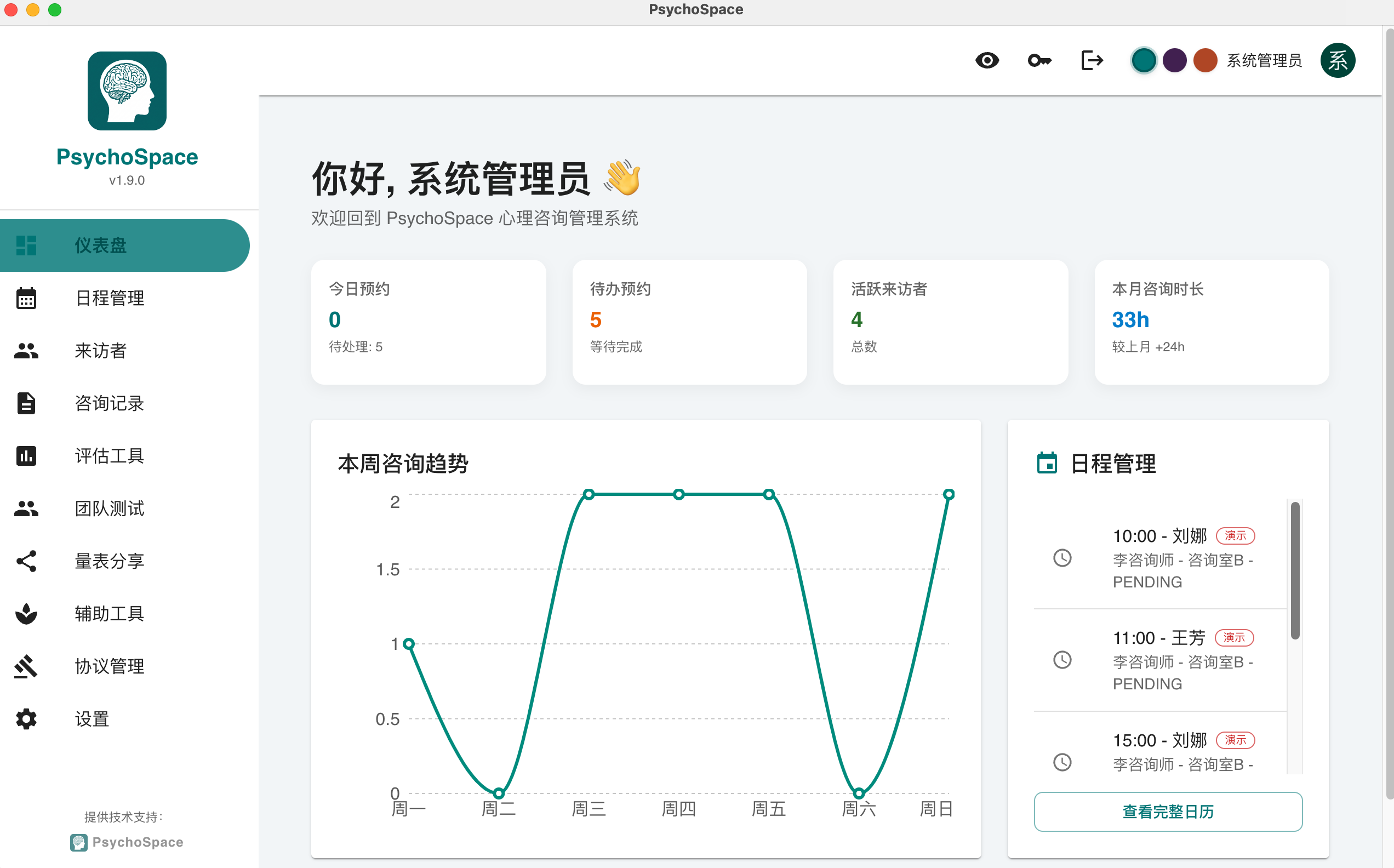This screenshot has height=868, width=1394.
Task: Select the 评估工具 bar-chart icon
Action: 26,456
